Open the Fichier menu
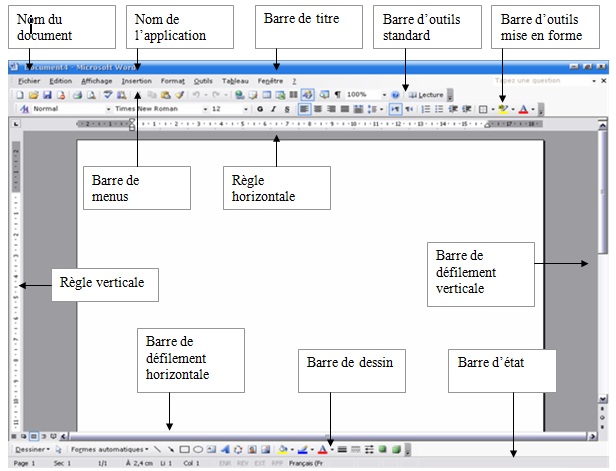 pyautogui.click(x=29, y=81)
